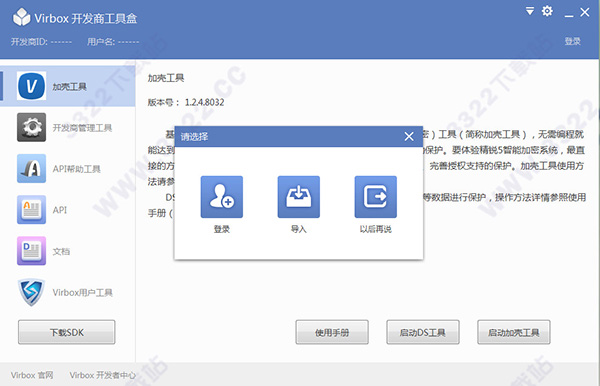The image size is (600, 386).
Task: Click the 导入 label under dialog icon
Action: [298, 229]
